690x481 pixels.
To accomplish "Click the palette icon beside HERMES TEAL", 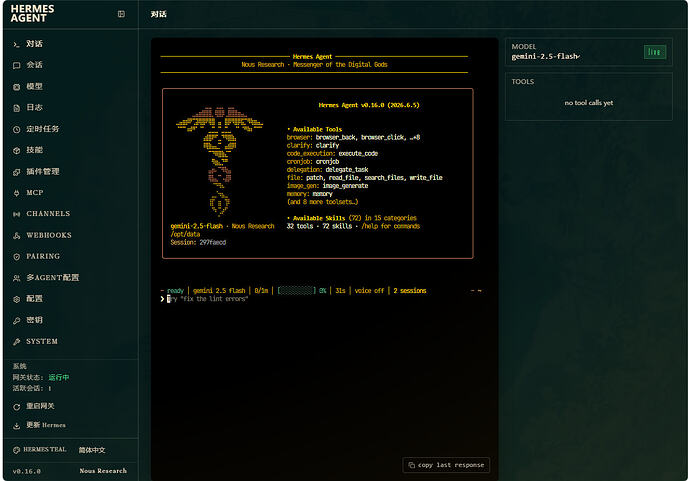I will pos(16,450).
